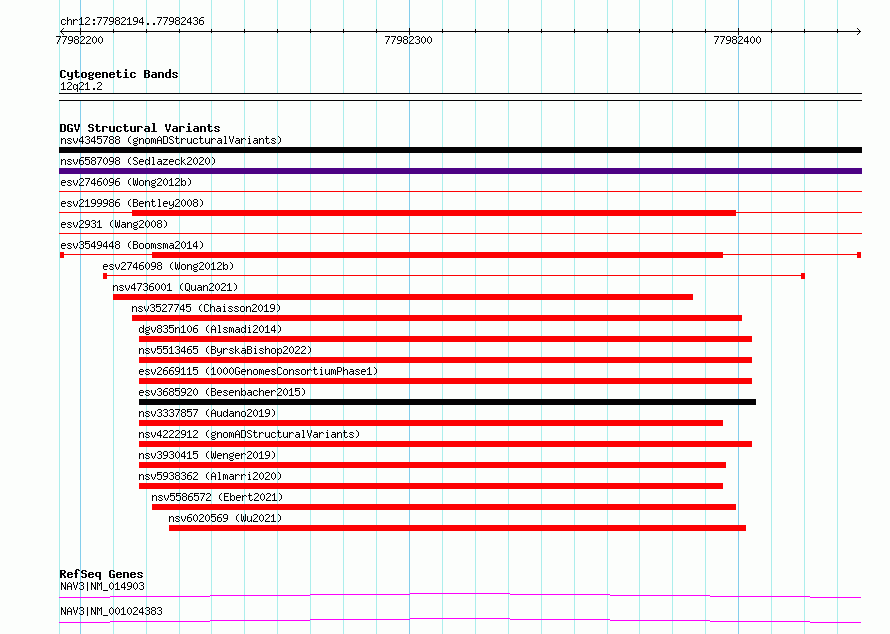Click variant label esv3685920 (Besenbacher2015)
The image size is (890, 634).
(222, 392)
